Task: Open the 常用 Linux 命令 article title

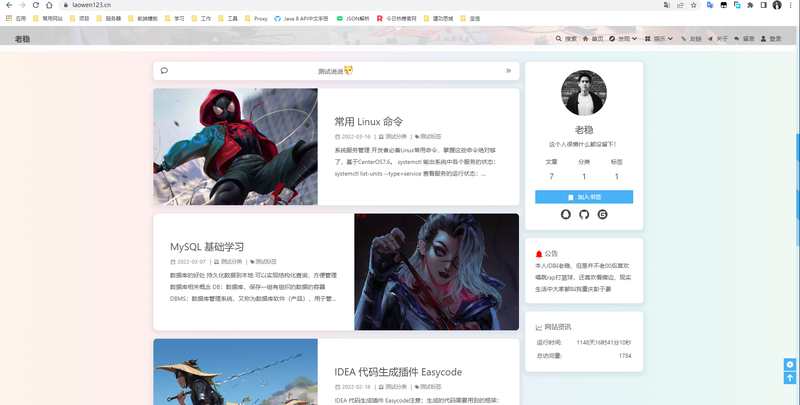Action: coord(368,121)
